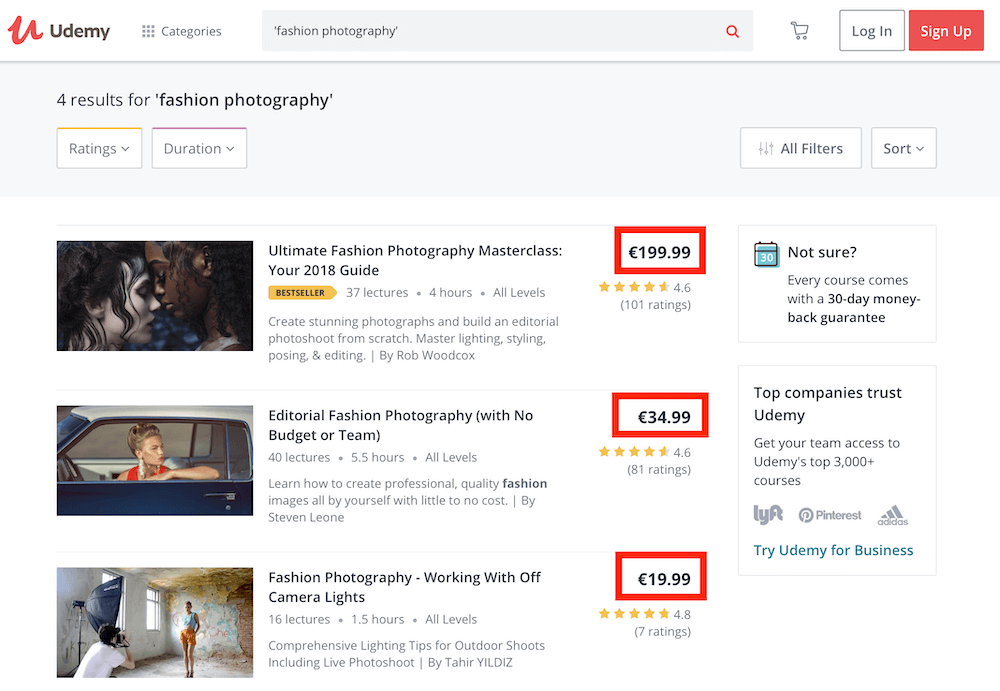The width and height of the screenshot is (1000, 691).
Task: Click the 30-day calendar guarantee icon
Action: (766, 254)
